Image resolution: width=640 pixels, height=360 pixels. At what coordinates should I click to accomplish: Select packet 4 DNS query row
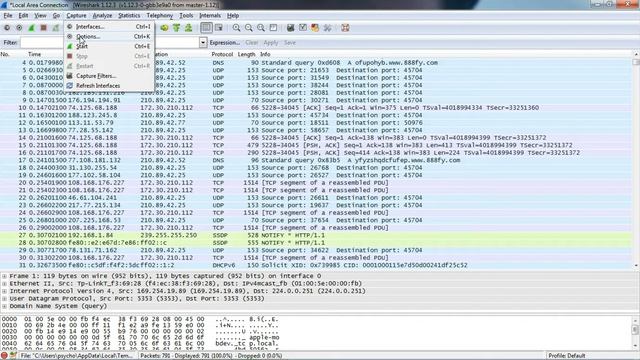(x=316, y=63)
